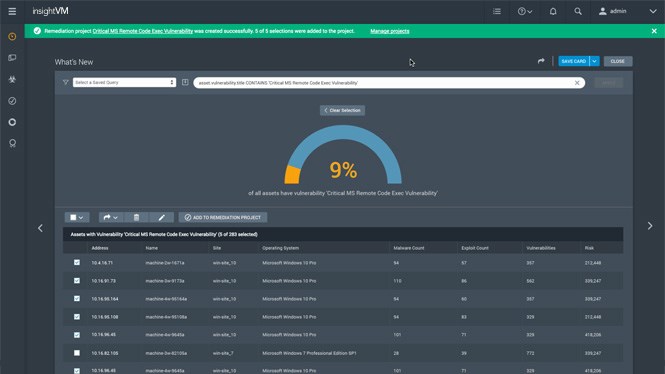Sort by the Name column header
Viewport: 665px width, 374px height.
(x=151, y=248)
